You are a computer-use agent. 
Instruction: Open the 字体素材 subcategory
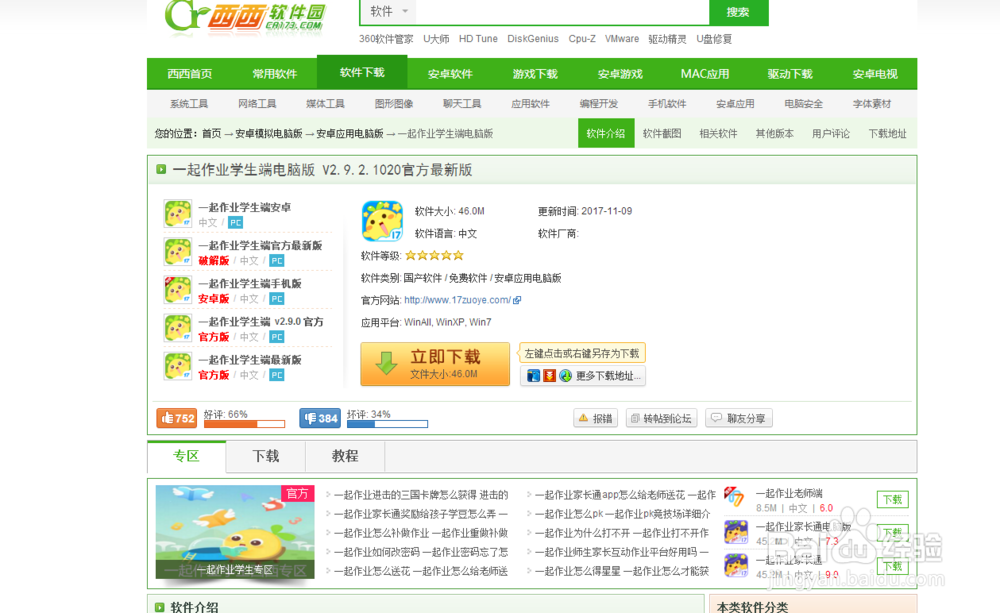[x=871, y=104]
